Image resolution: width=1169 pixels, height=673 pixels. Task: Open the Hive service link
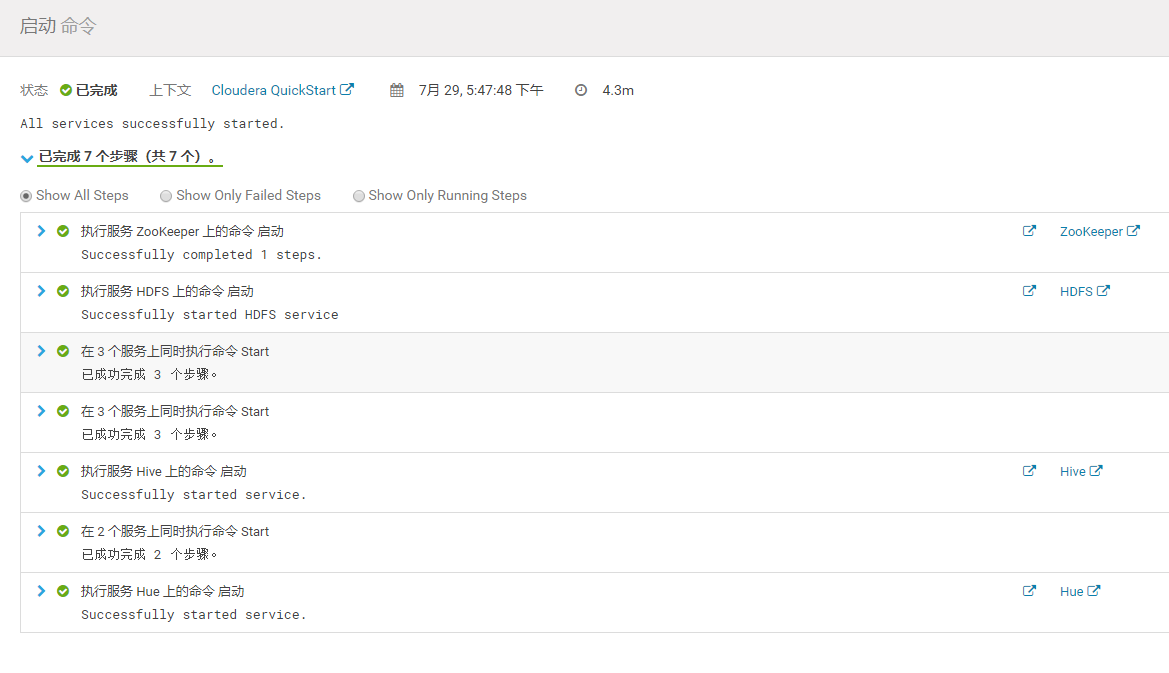(x=1081, y=471)
